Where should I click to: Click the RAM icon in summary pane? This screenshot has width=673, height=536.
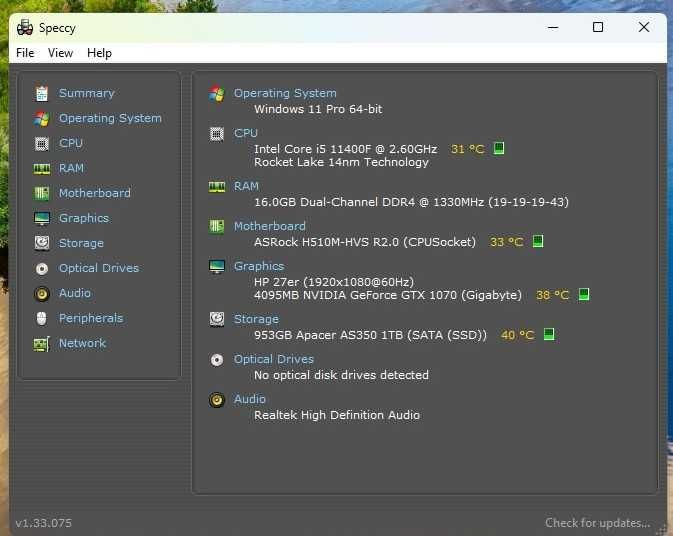(217, 187)
